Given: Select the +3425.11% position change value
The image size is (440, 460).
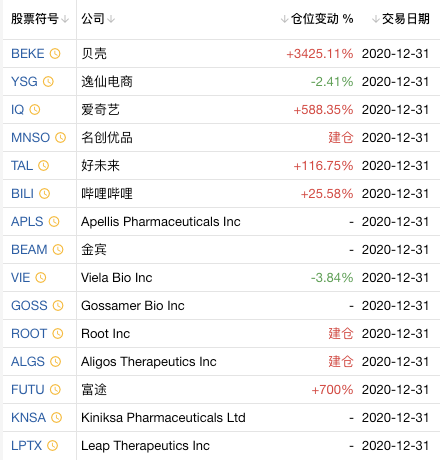Looking at the screenshot, I should [x=320, y=54].
